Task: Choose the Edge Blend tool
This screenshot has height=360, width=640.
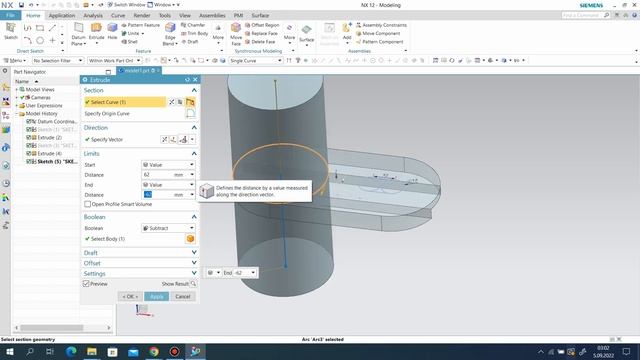Action: pos(170,34)
